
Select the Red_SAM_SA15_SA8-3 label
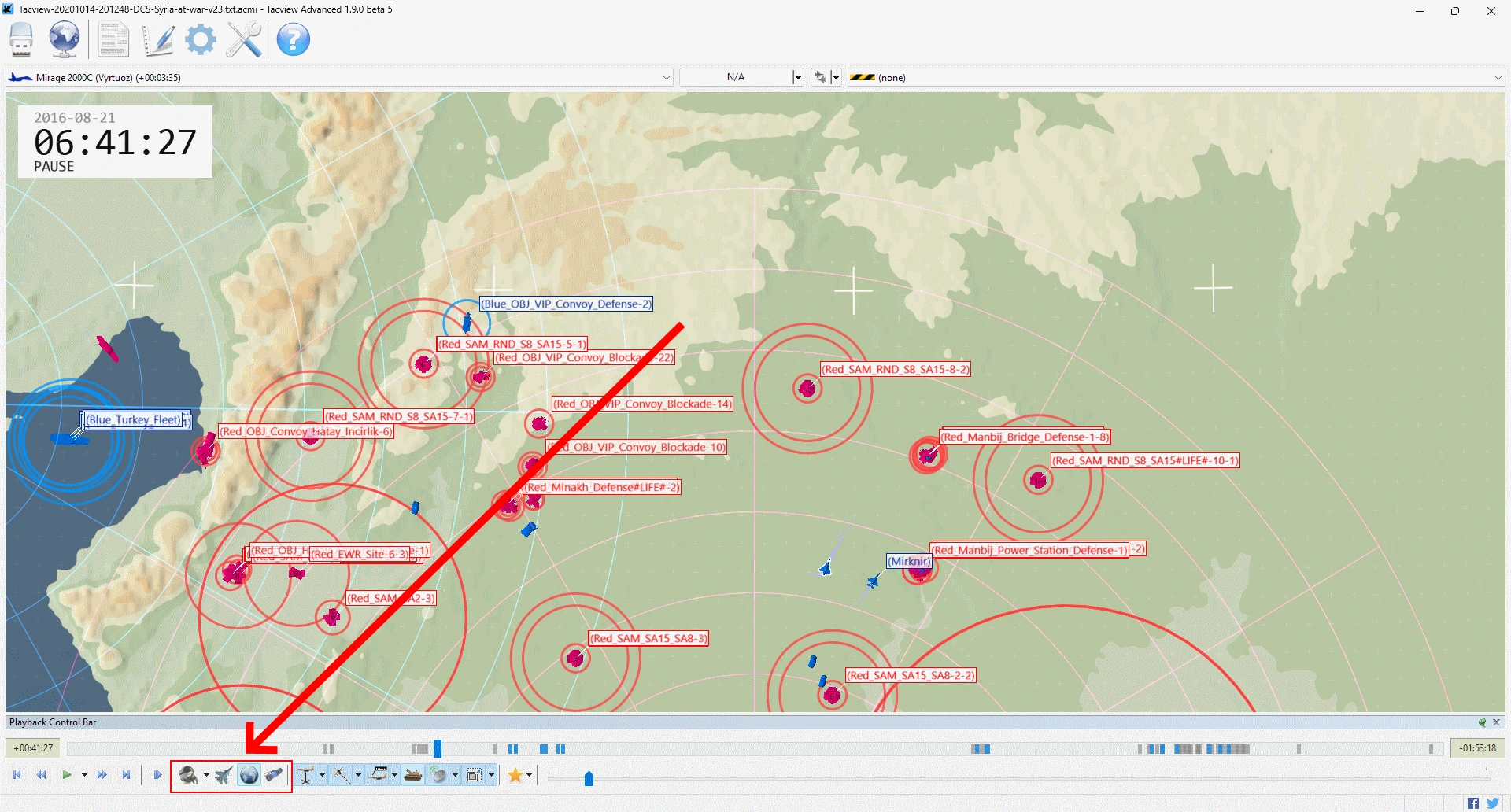pos(649,638)
